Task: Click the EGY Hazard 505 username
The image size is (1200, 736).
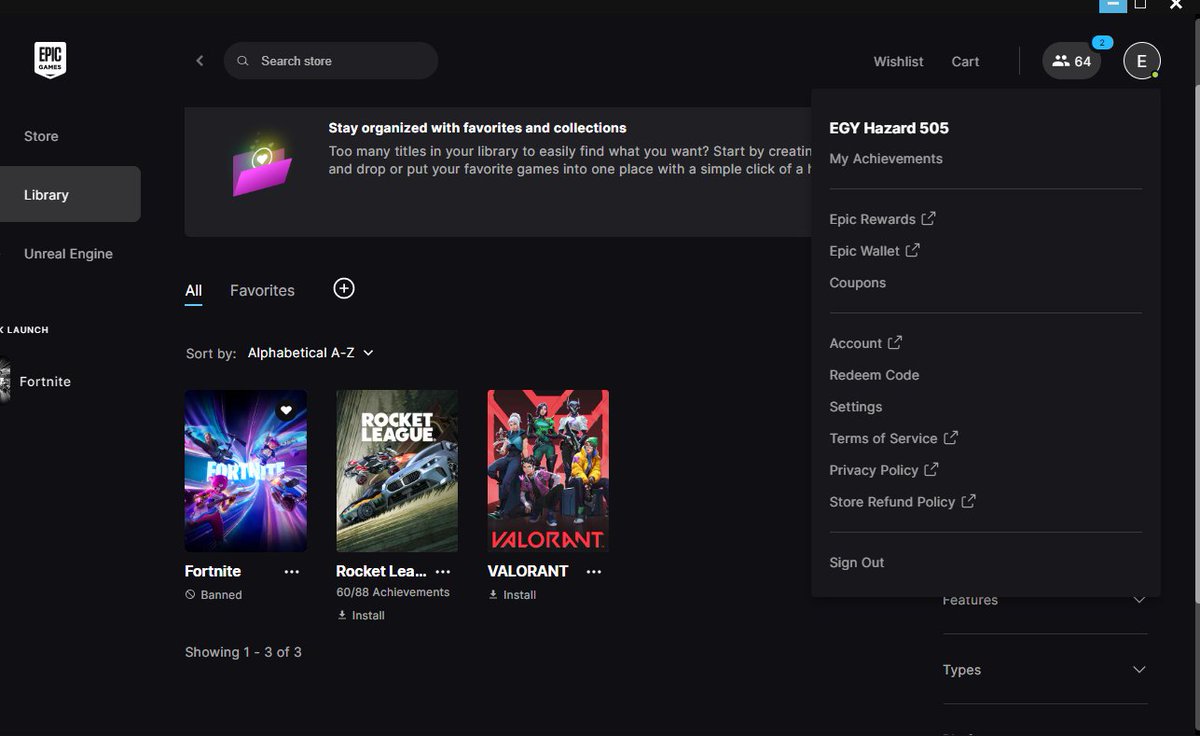Action: tap(889, 128)
